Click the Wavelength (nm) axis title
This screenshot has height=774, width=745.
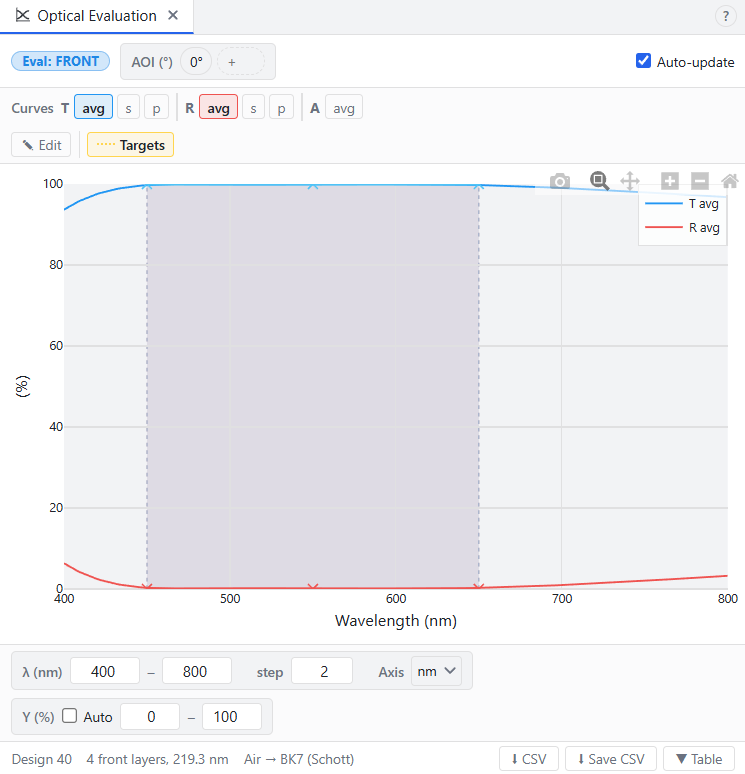coord(396,620)
